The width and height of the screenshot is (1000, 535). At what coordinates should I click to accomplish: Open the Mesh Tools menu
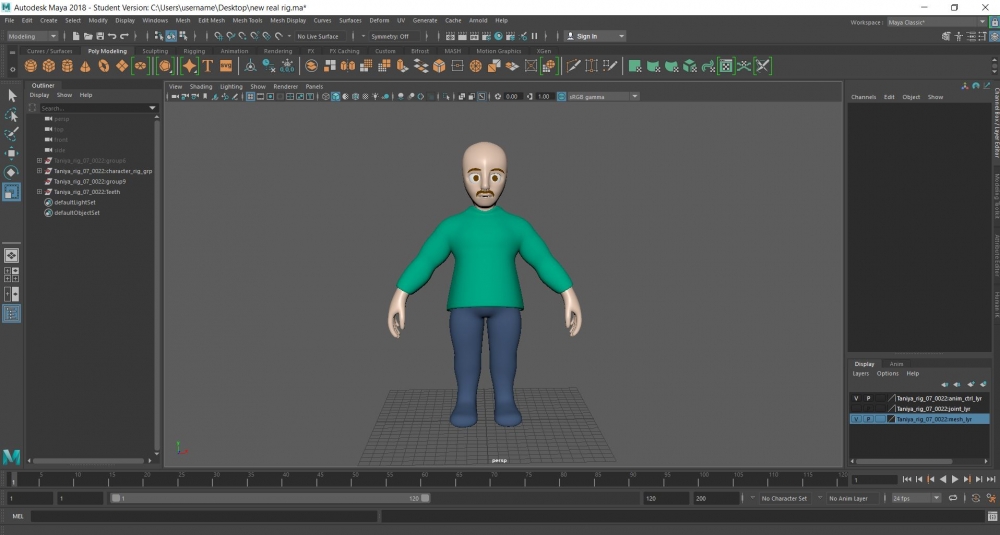point(247,20)
